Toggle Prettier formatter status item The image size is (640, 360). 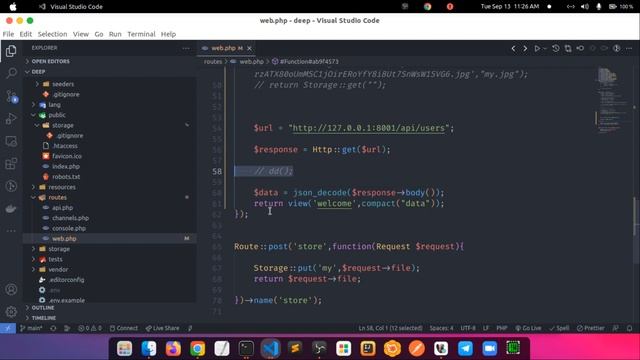(591, 328)
